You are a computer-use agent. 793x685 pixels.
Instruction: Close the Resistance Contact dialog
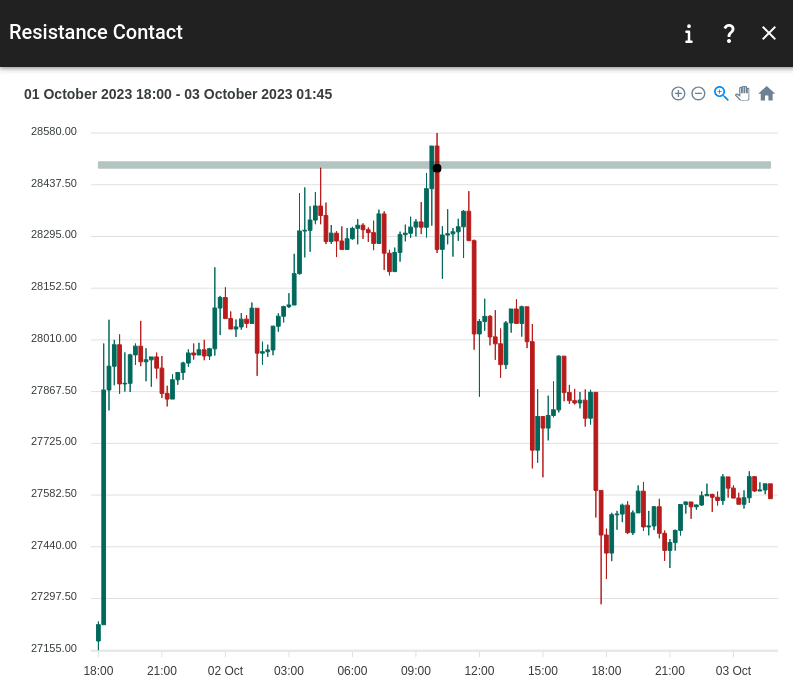point(769,34)
